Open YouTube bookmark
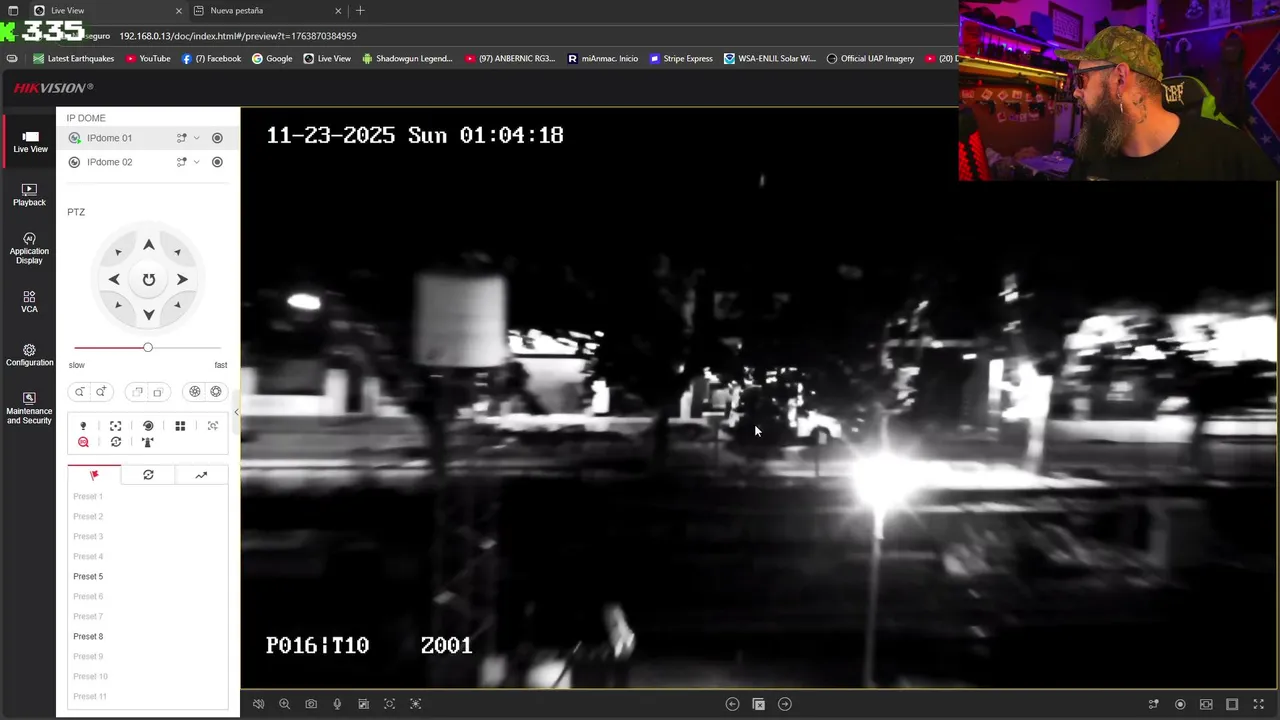The height and width of the screenshot is (720, 1280). [x=148, y=58]
